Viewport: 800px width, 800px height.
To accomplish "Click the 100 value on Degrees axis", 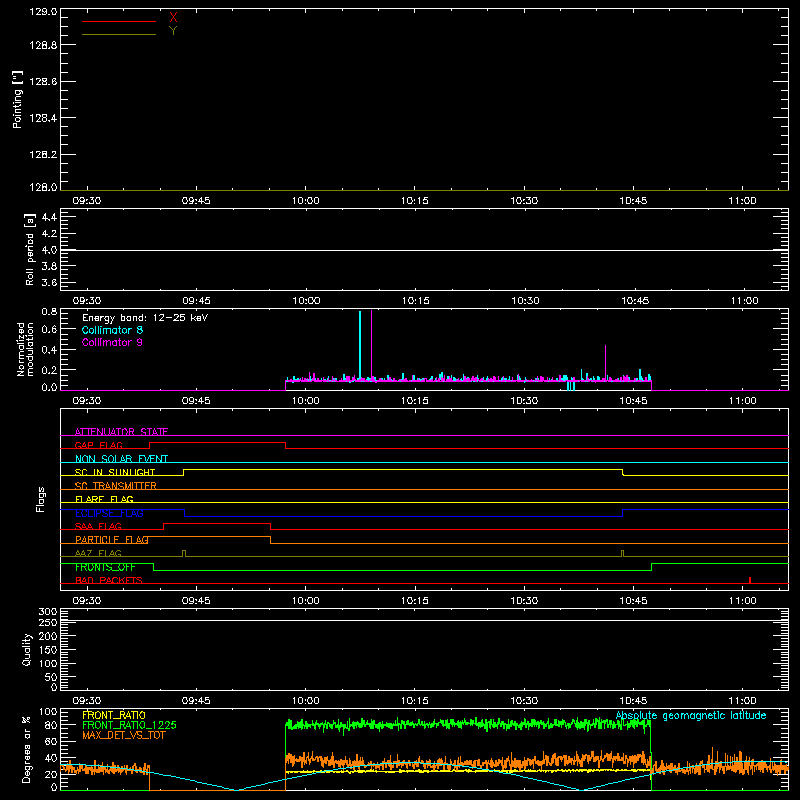I will (x=48, y=712).
